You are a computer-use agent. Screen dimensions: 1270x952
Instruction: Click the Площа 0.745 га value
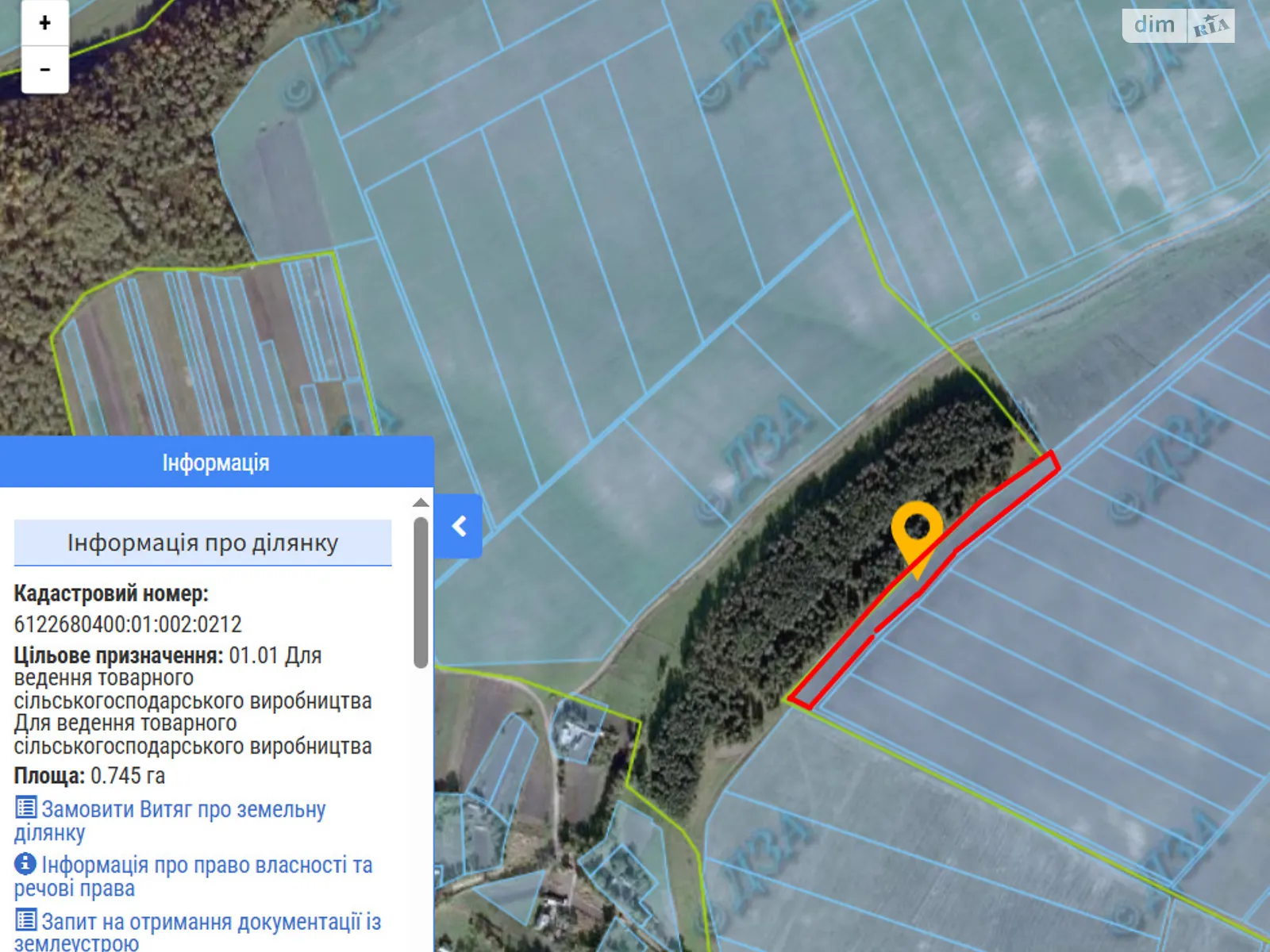(x=127, y=775)
